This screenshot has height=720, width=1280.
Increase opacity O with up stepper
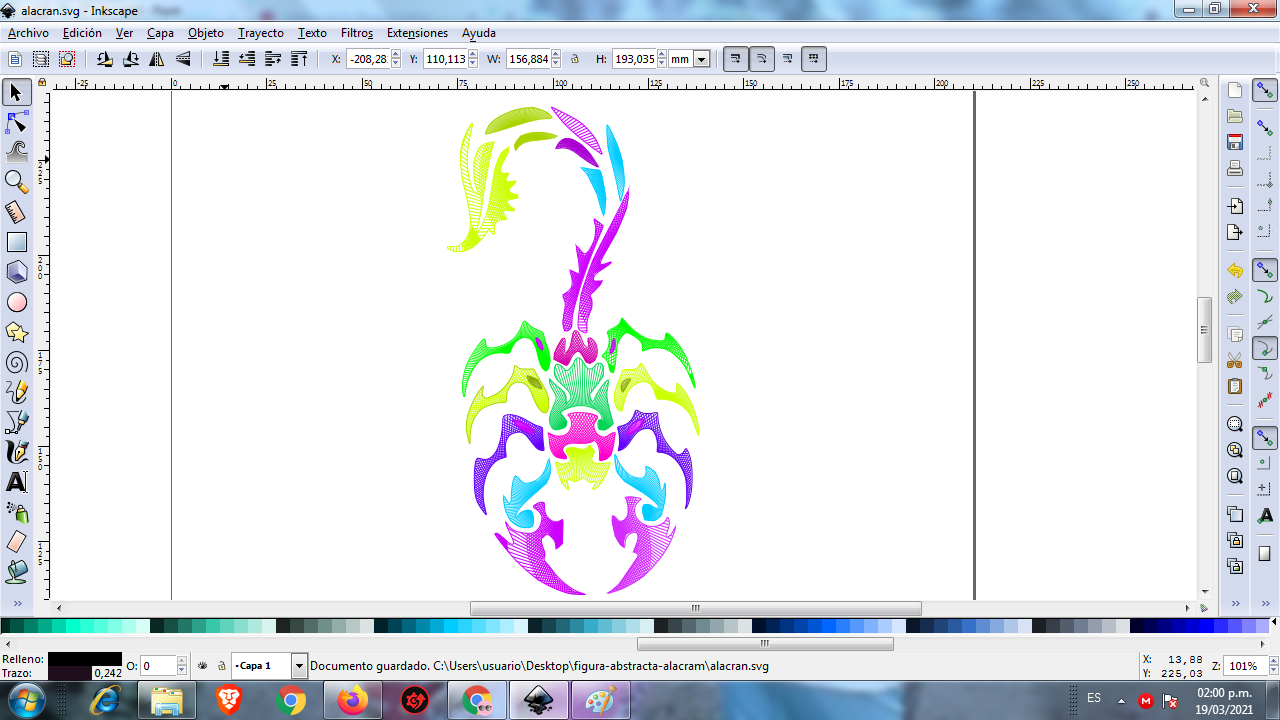tap(182, 660)
